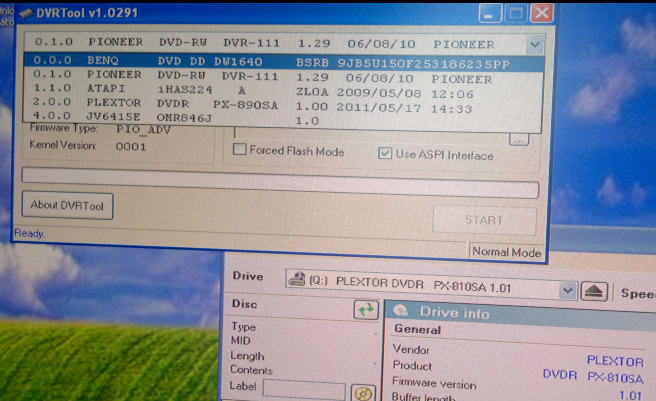Click the MID label in Disc panel
Image resolution: width=656 pixels, height=401 pixels.
click(241, 340)
